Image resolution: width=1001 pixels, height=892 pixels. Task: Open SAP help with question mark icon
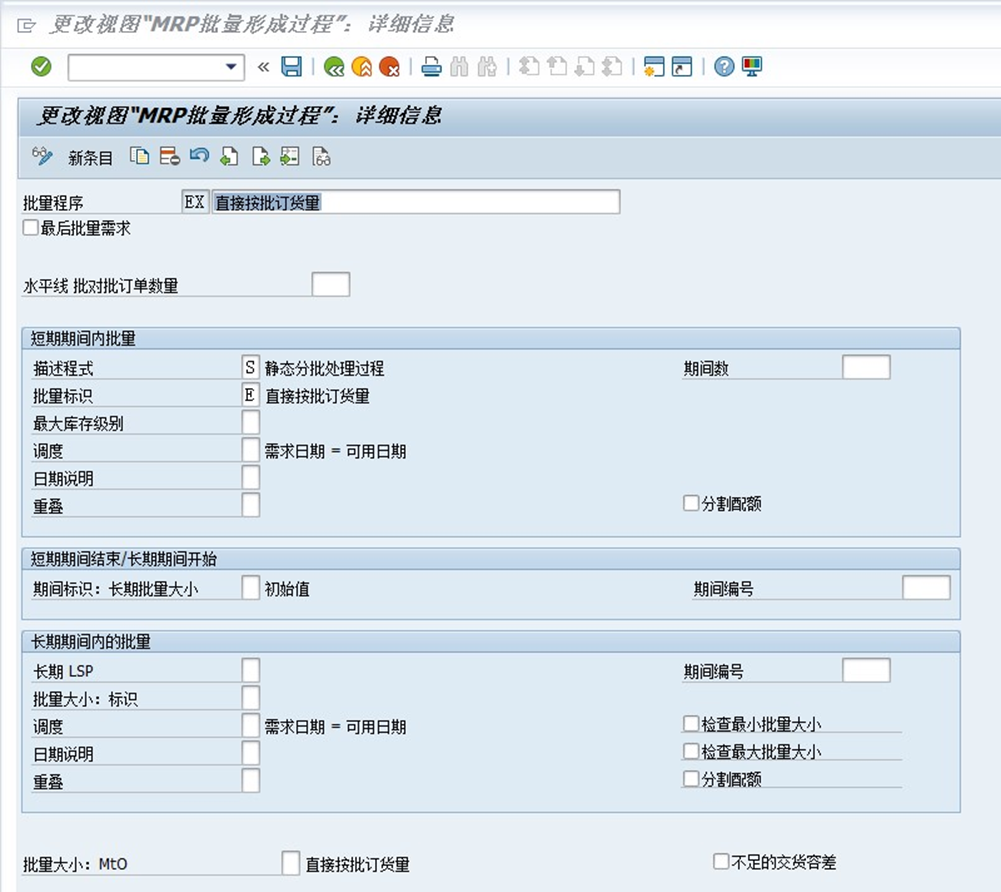tap(725, 66)
